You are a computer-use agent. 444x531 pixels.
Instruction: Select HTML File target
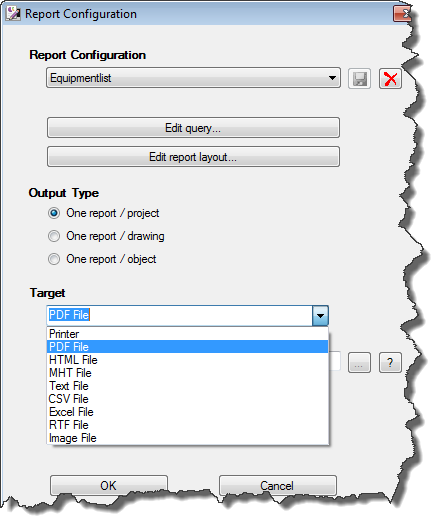coord(187,360)
